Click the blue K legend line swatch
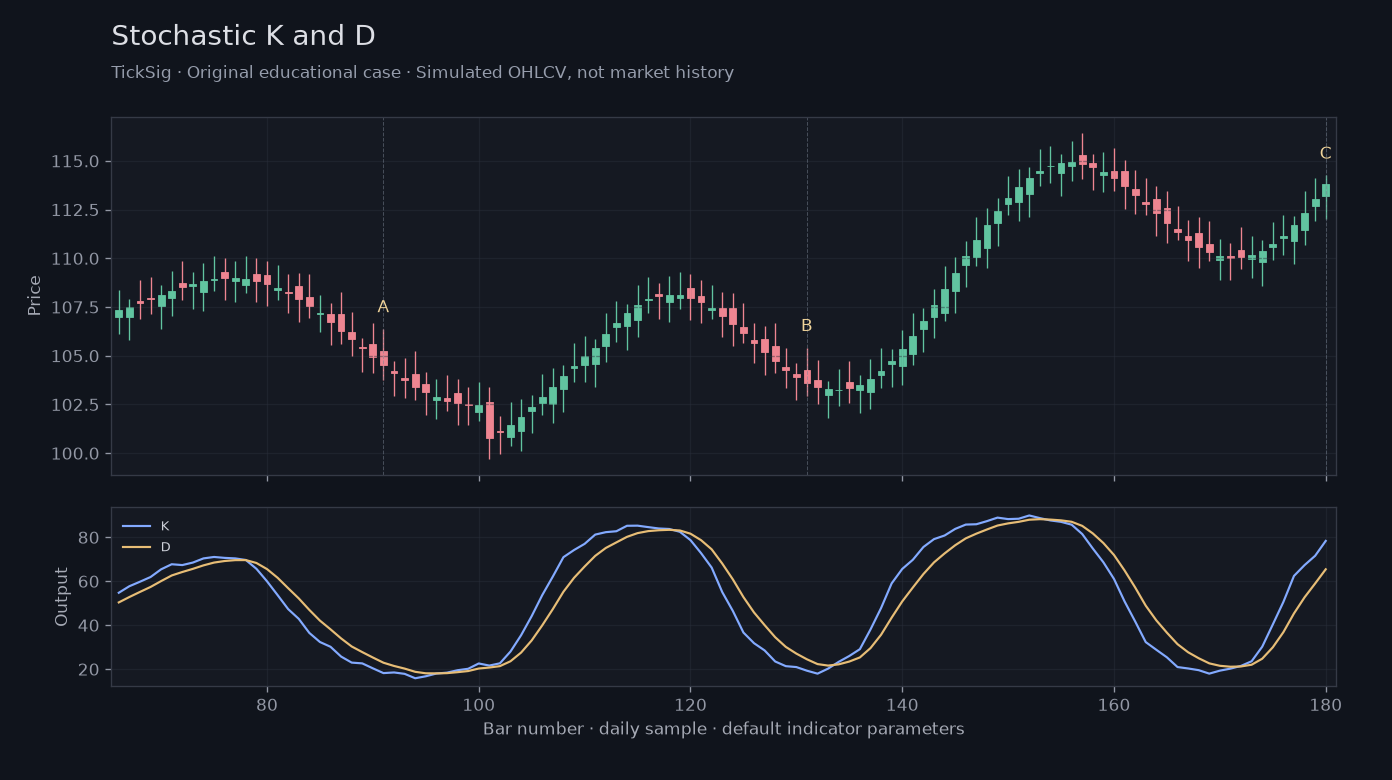The height and width of the screenshot is (780, 1392). (136, 526)
